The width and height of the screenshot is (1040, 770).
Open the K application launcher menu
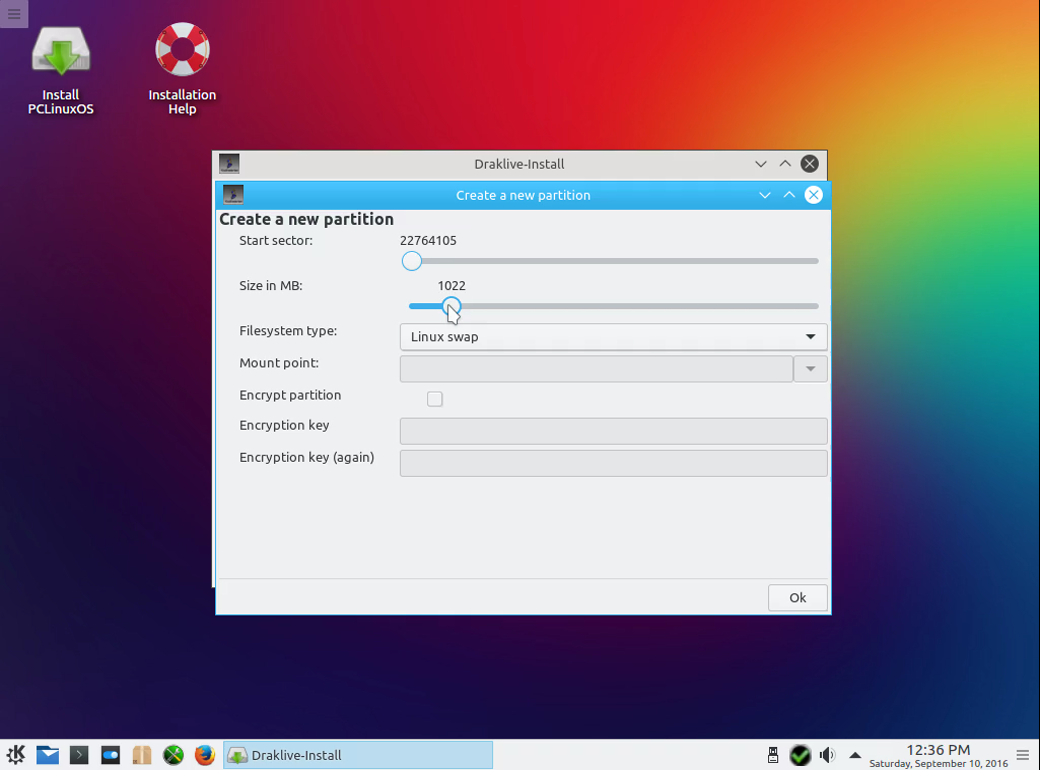click(16, 755)
